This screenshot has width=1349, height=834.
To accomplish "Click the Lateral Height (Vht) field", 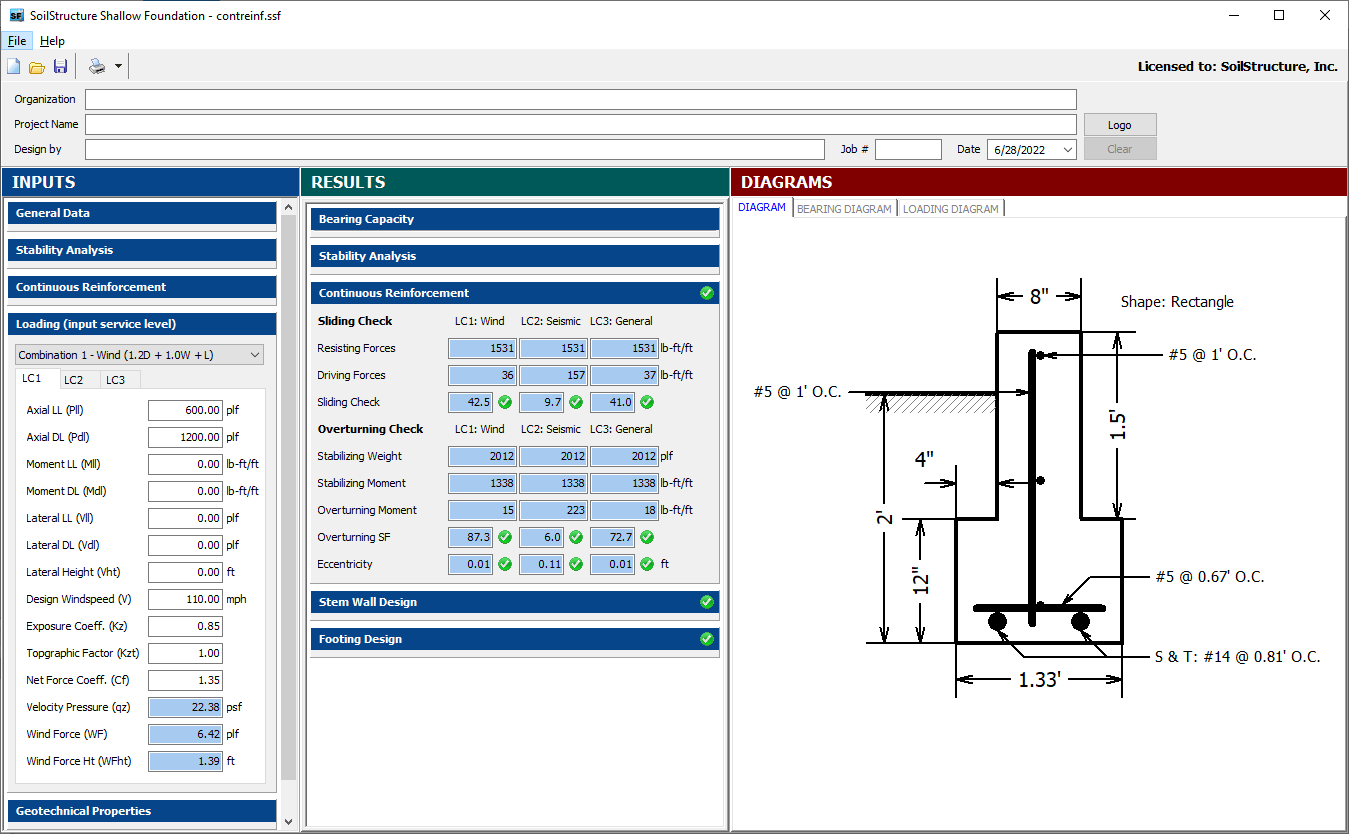I will tap(185, 572).
